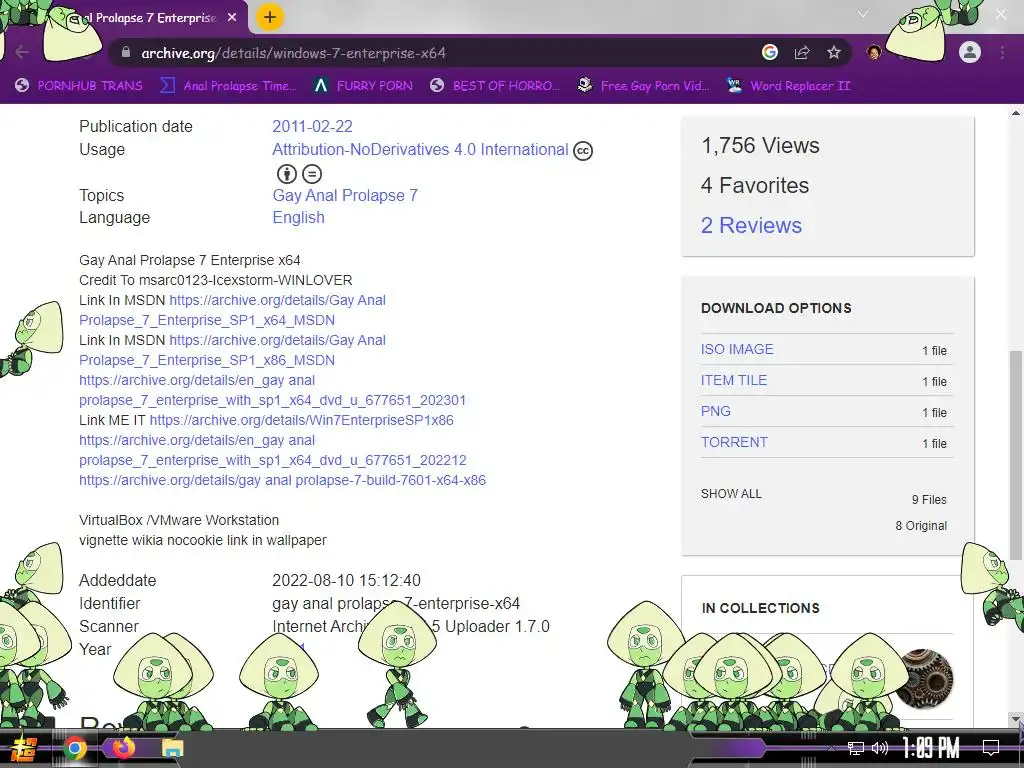This screenshot has height=768, width=1024.
Task: Click the CC attribution person icon
Action: 287,174
